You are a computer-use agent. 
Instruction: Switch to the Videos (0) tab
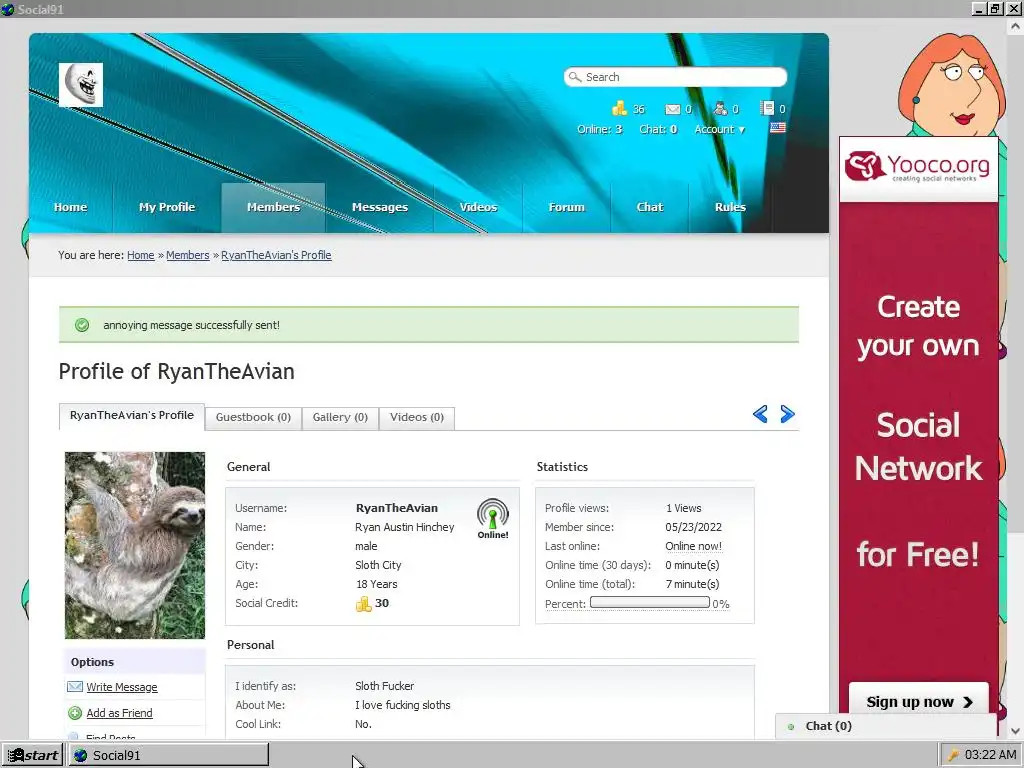[417, 417]
